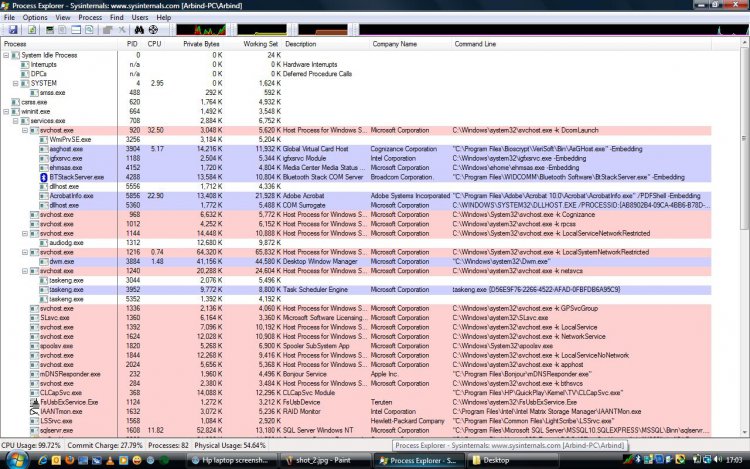Launch Firefox from the Quick Launch bar
Image resolution: width=750 pixels, height=469 pixels.
pyautogui.click(x=70, y=460)
